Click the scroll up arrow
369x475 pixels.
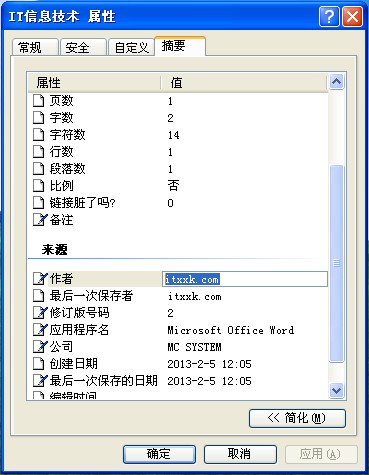click(x=336, y=82)
